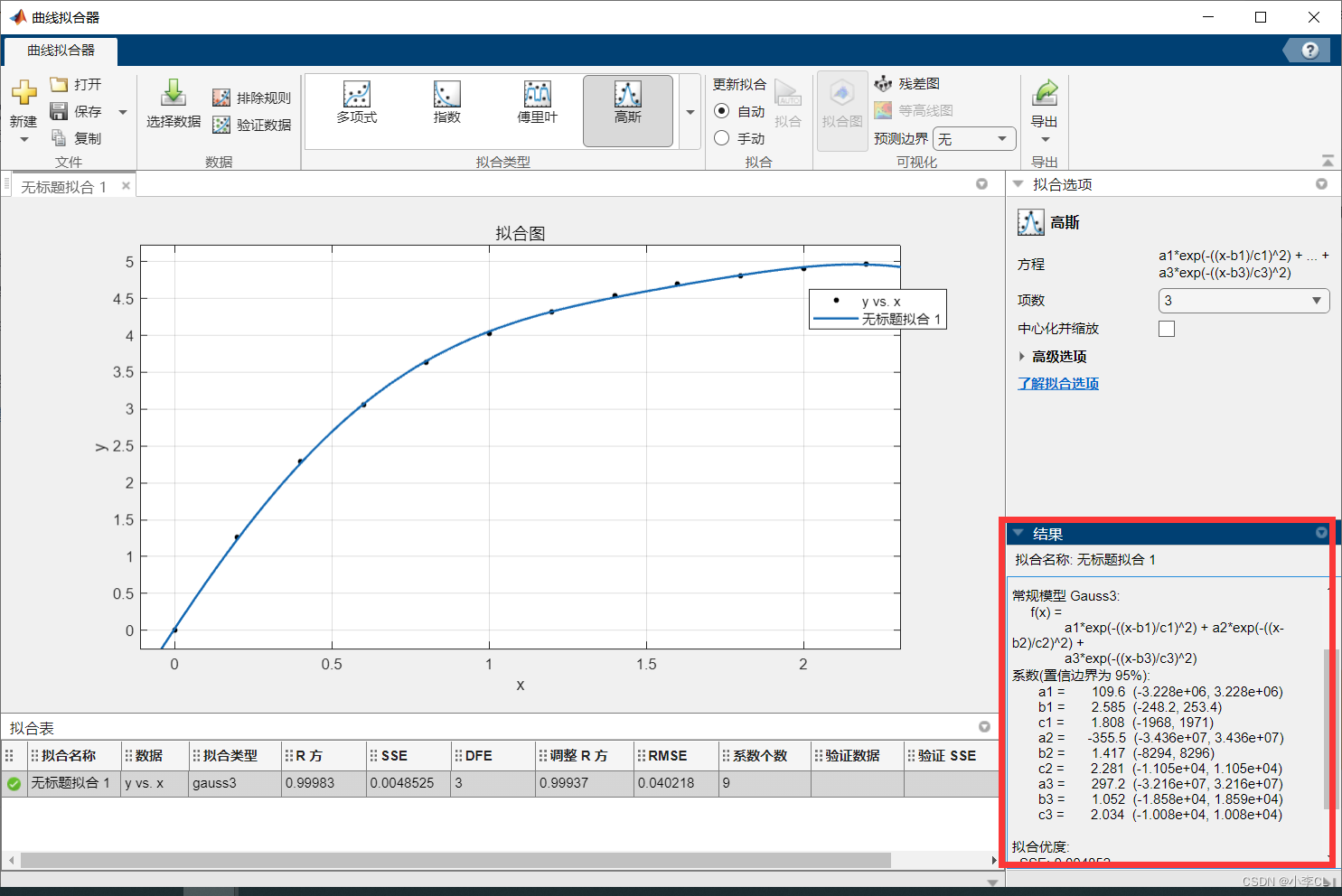Switch to 曲线拟合器 ribbon tab
The width and height of the screenshot is (1342, 896).
coord(61,51)
